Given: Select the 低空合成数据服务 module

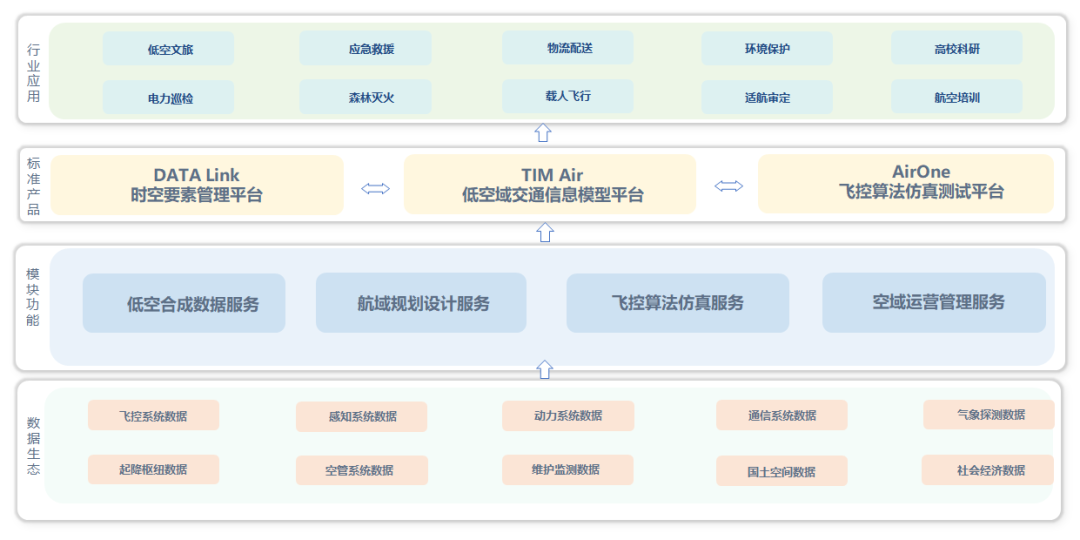Looking at the screenshot, I should coord(184,303).
